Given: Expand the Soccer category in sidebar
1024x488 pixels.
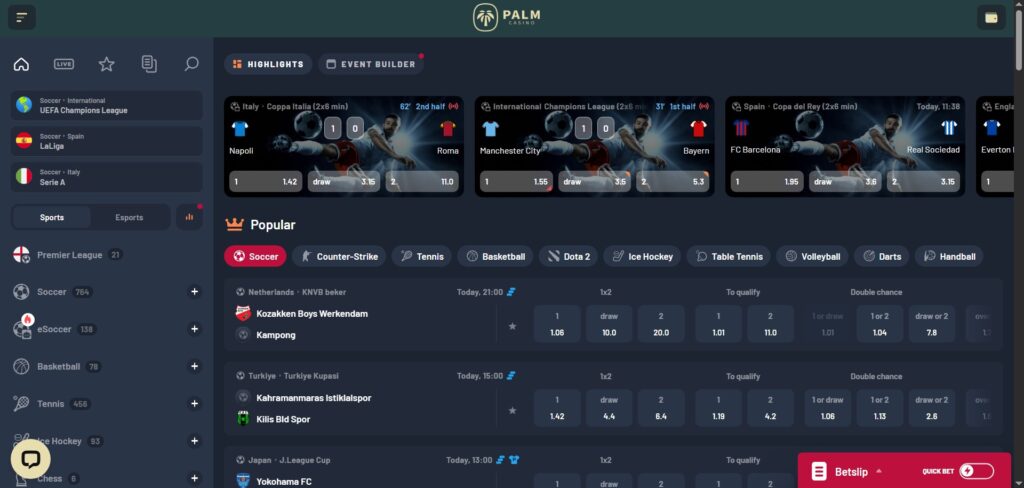Looking at the screenshot, I should pos(194,292).
